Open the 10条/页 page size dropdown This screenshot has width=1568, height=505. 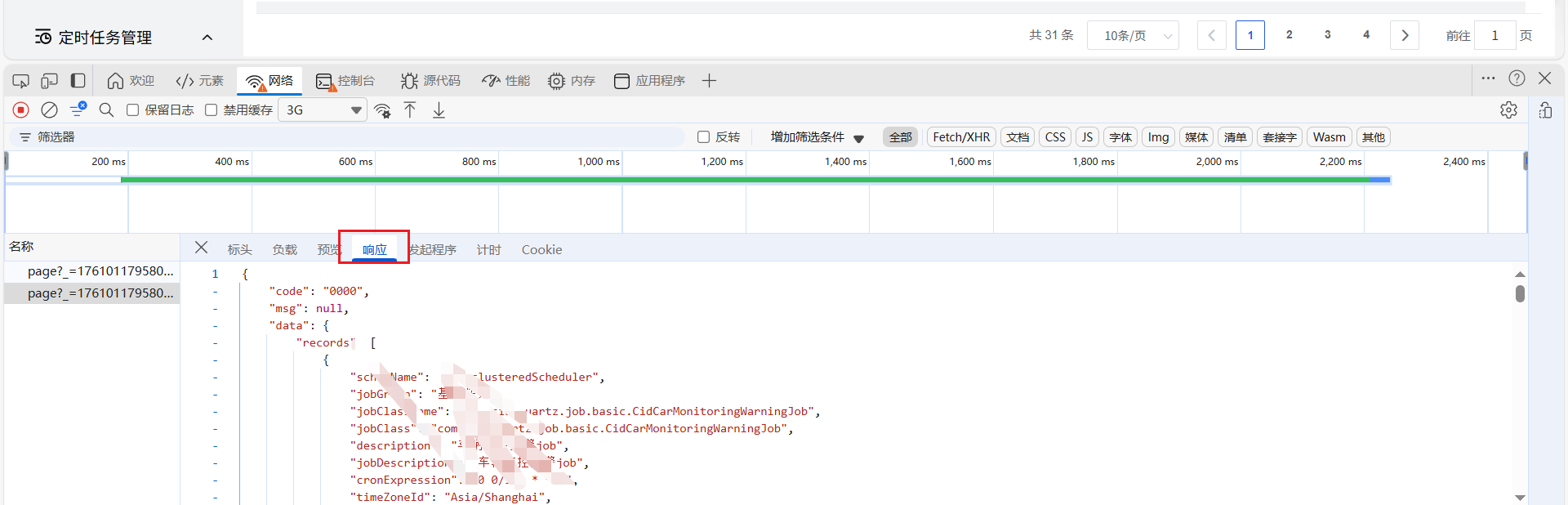[1133, 35]
